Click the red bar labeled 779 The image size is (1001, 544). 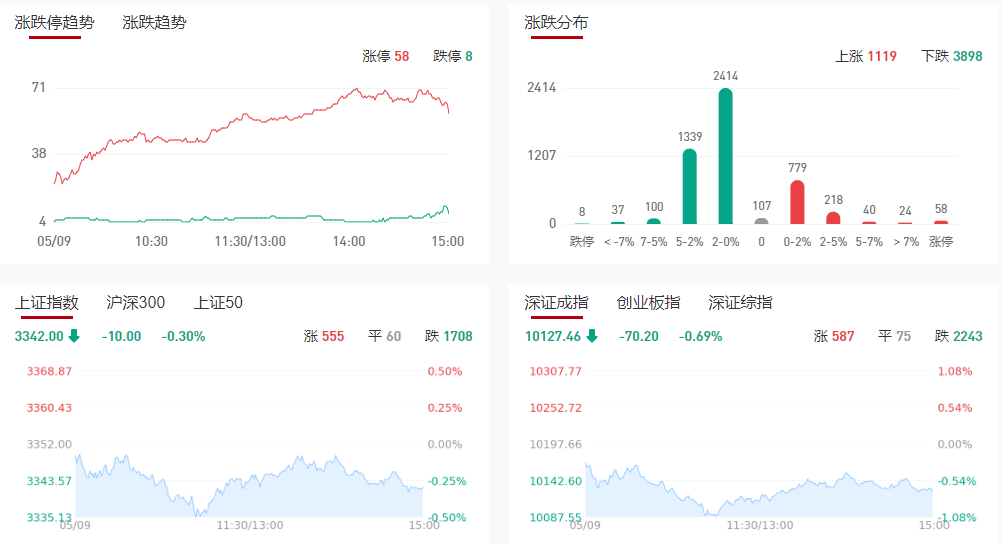[x=797, y=202]
